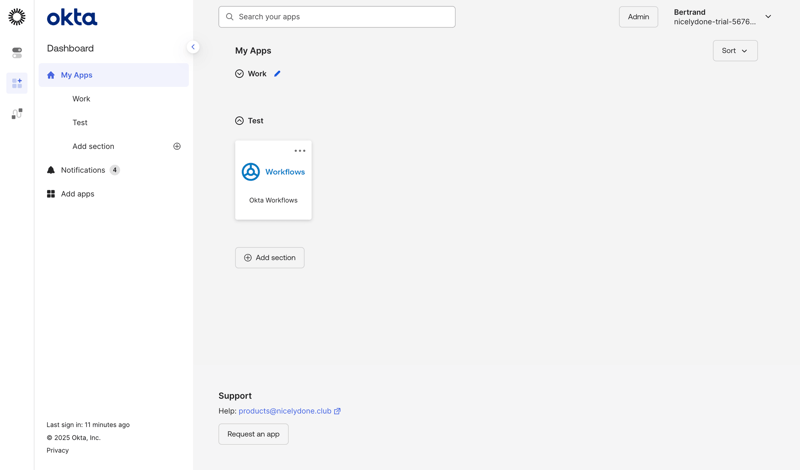Viewport: 800px width, 470px height.
Task: Click the plus circle icon beside Add section
Action: [x=177, y=146]
